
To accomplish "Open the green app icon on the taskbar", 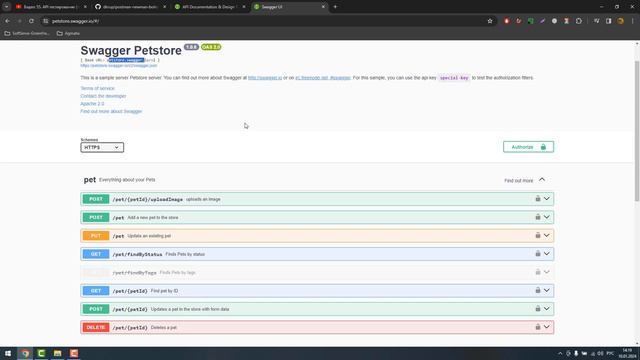I will [x=41, y=353].
